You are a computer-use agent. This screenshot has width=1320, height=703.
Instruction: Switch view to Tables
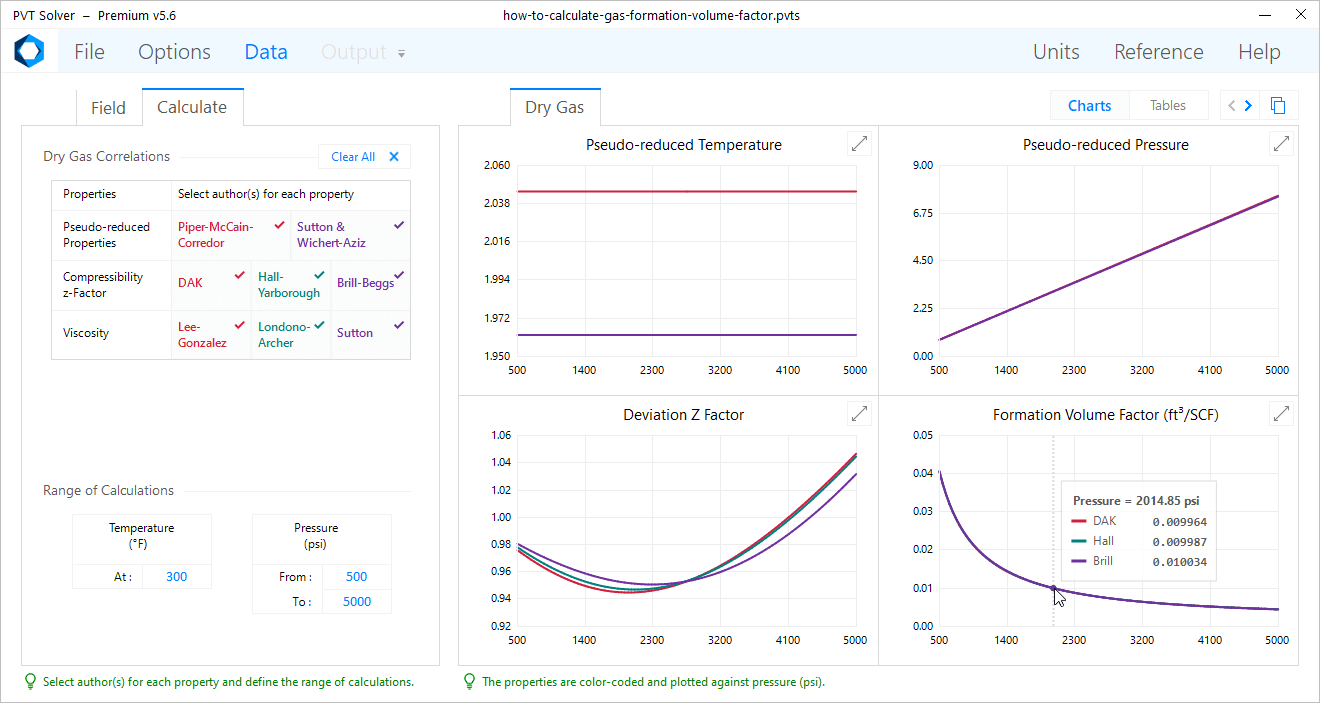click(x=1167, y=106)
